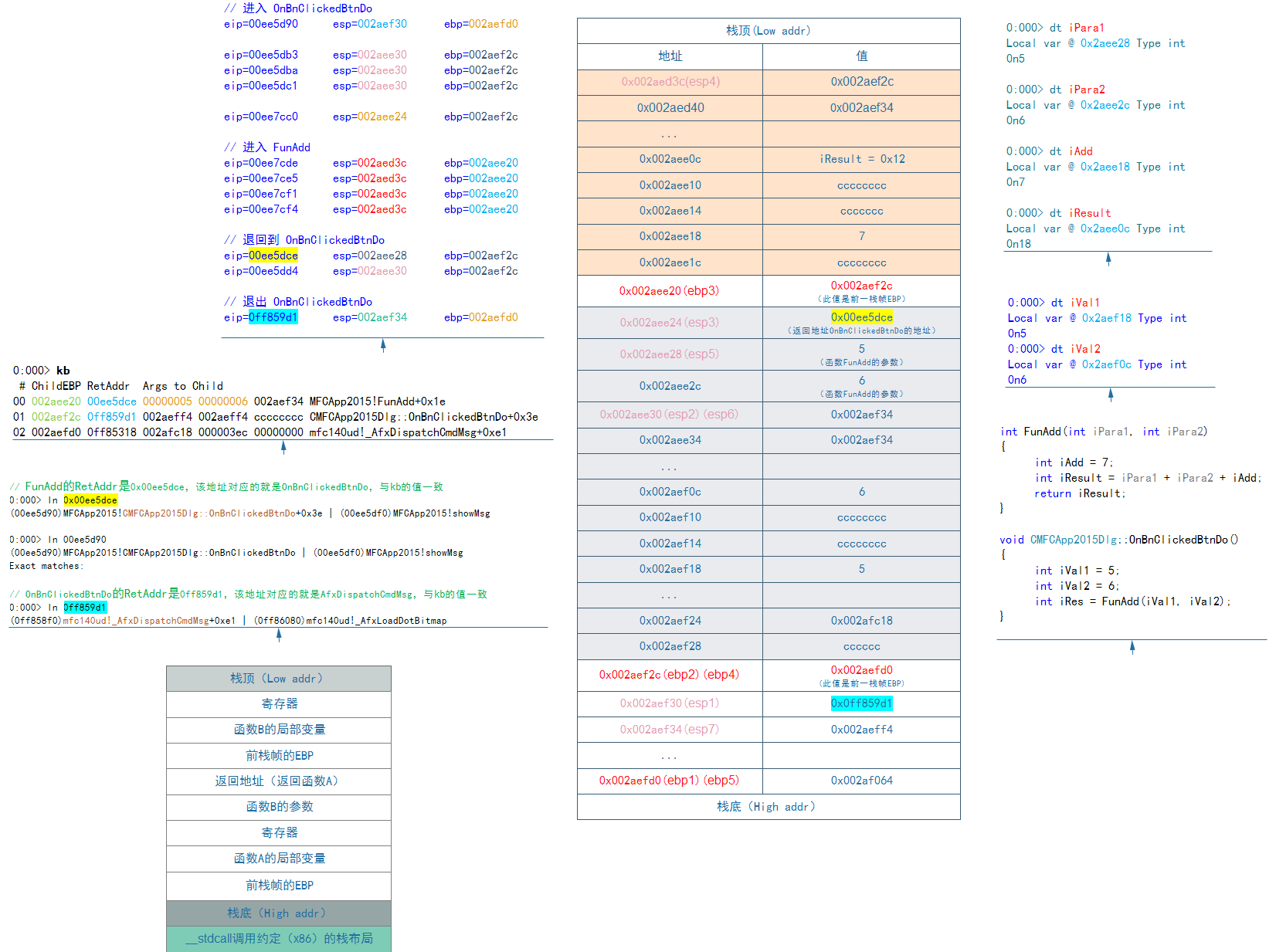Select the '0x002aef2c(ebp2)(ebp4)' address cell
Viewport: 1276px width, 952px height.
[670, 675]
